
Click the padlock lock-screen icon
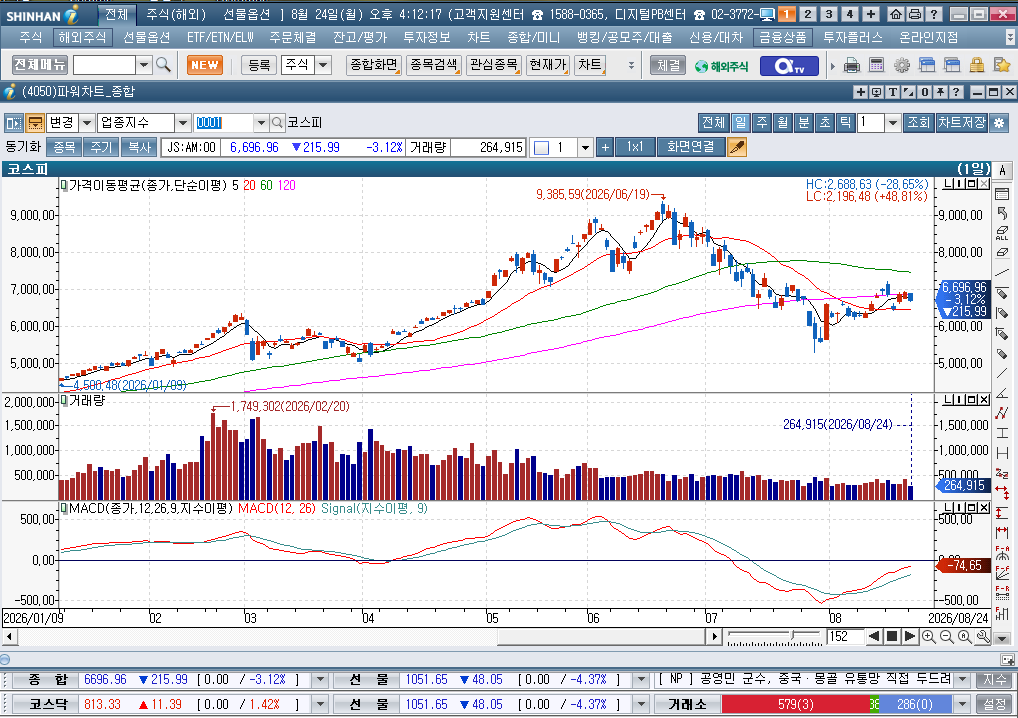coord(976,65)
